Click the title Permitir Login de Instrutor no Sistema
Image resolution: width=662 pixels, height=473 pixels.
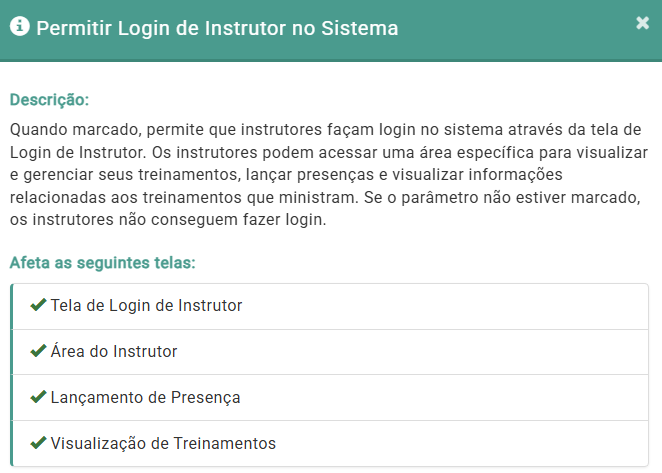(217, 29)
